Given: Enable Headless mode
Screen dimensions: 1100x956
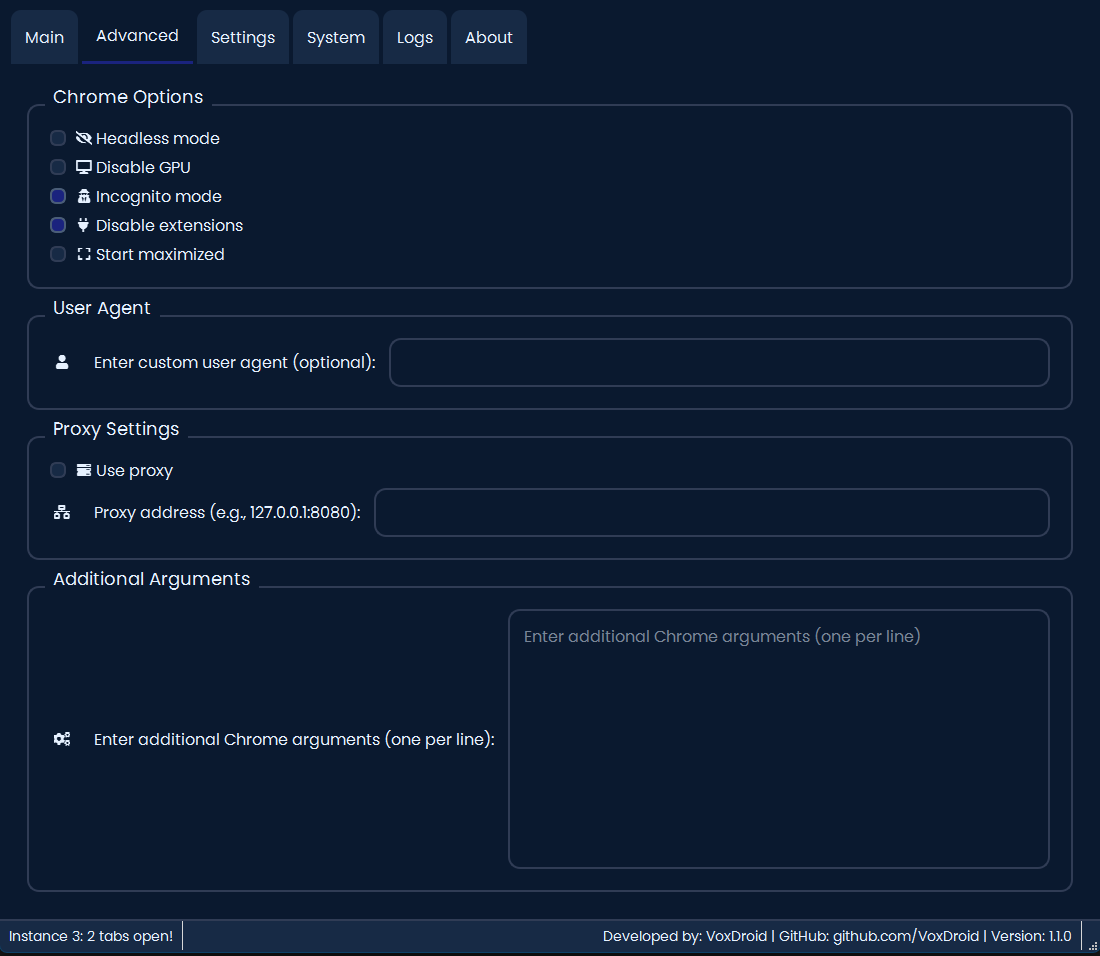Looking at the screenshot, I should point(57,138).
